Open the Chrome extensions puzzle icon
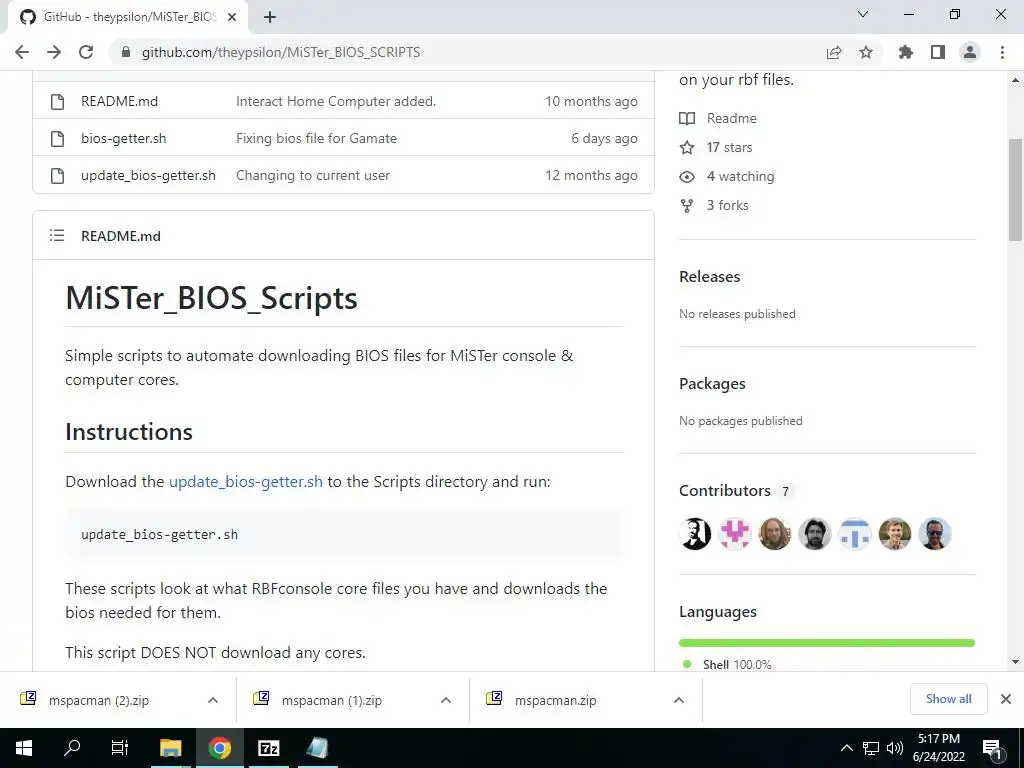1024x768 pixels. pyautogui.click(x=906, y=52)
